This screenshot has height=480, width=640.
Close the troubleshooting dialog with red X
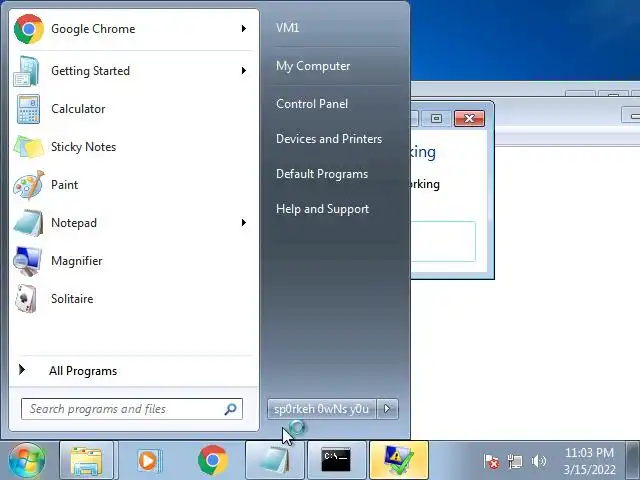click(x=469, y=118)
